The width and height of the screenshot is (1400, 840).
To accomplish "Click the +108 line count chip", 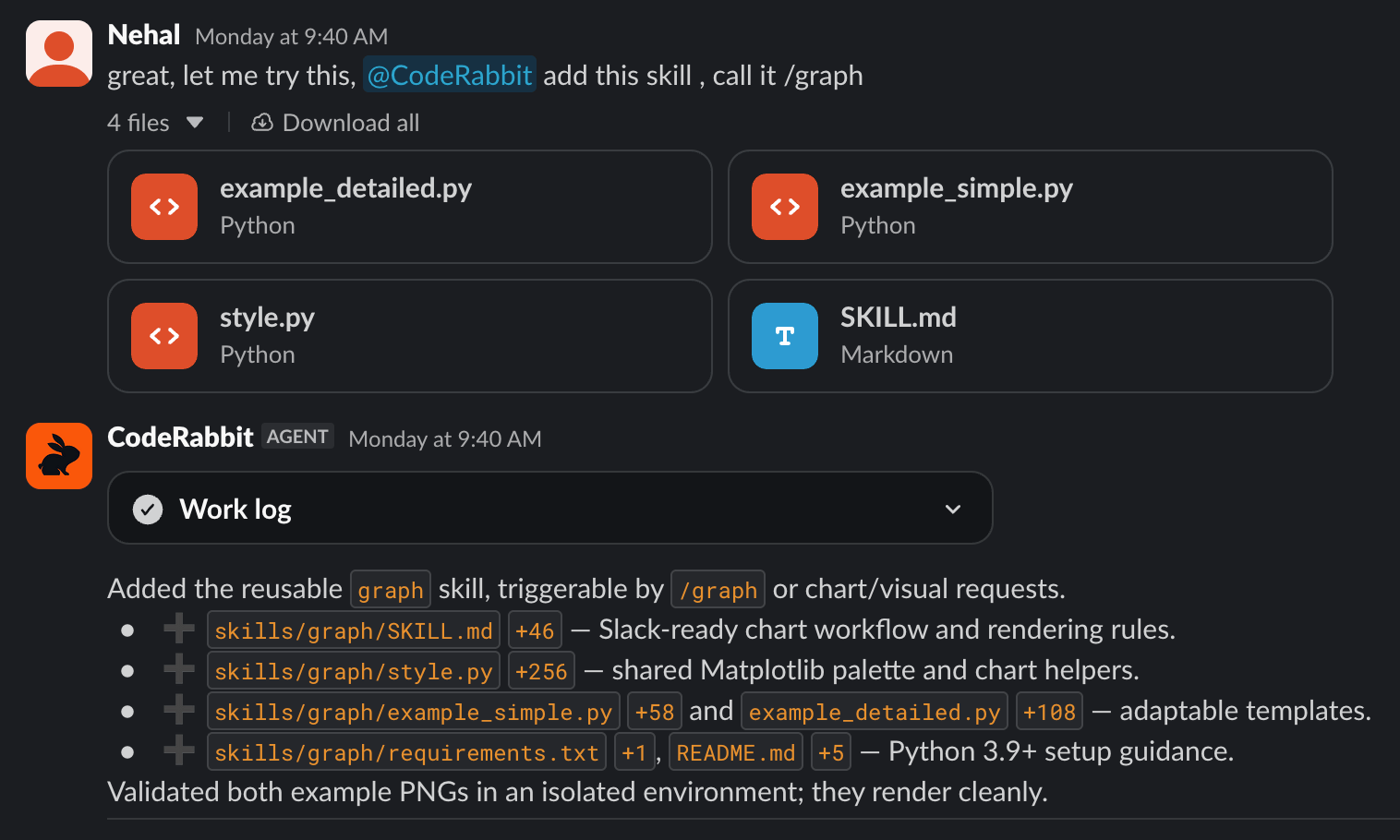I will coord(1049,712).
